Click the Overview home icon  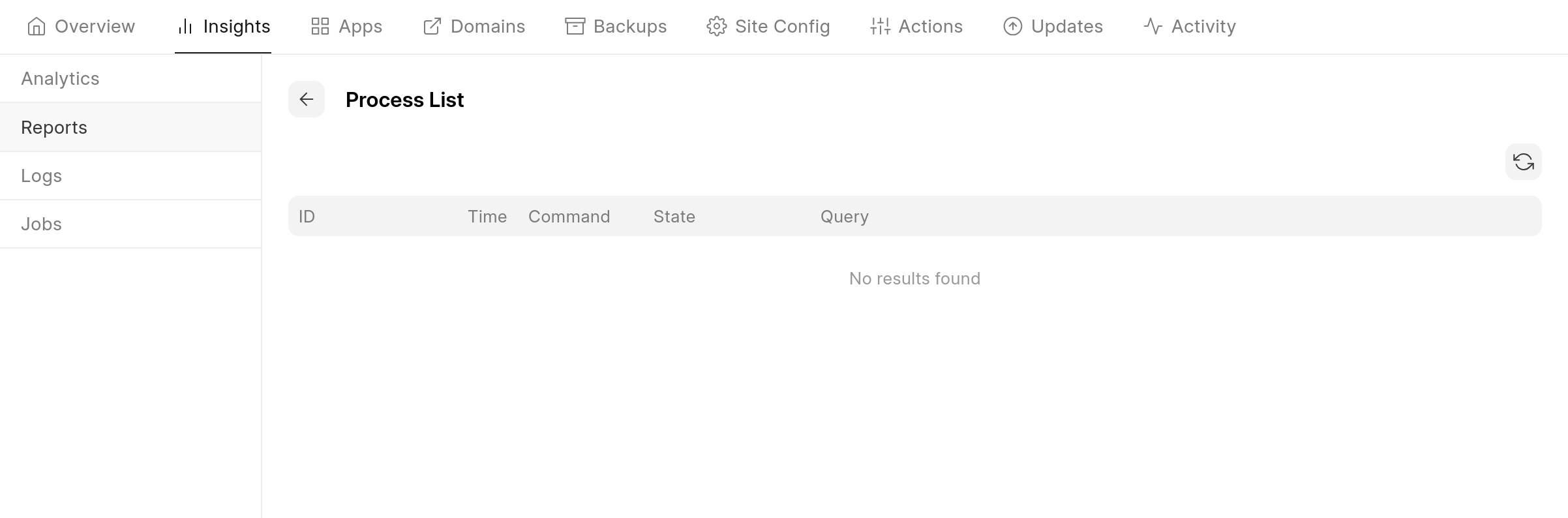(37, 27)
